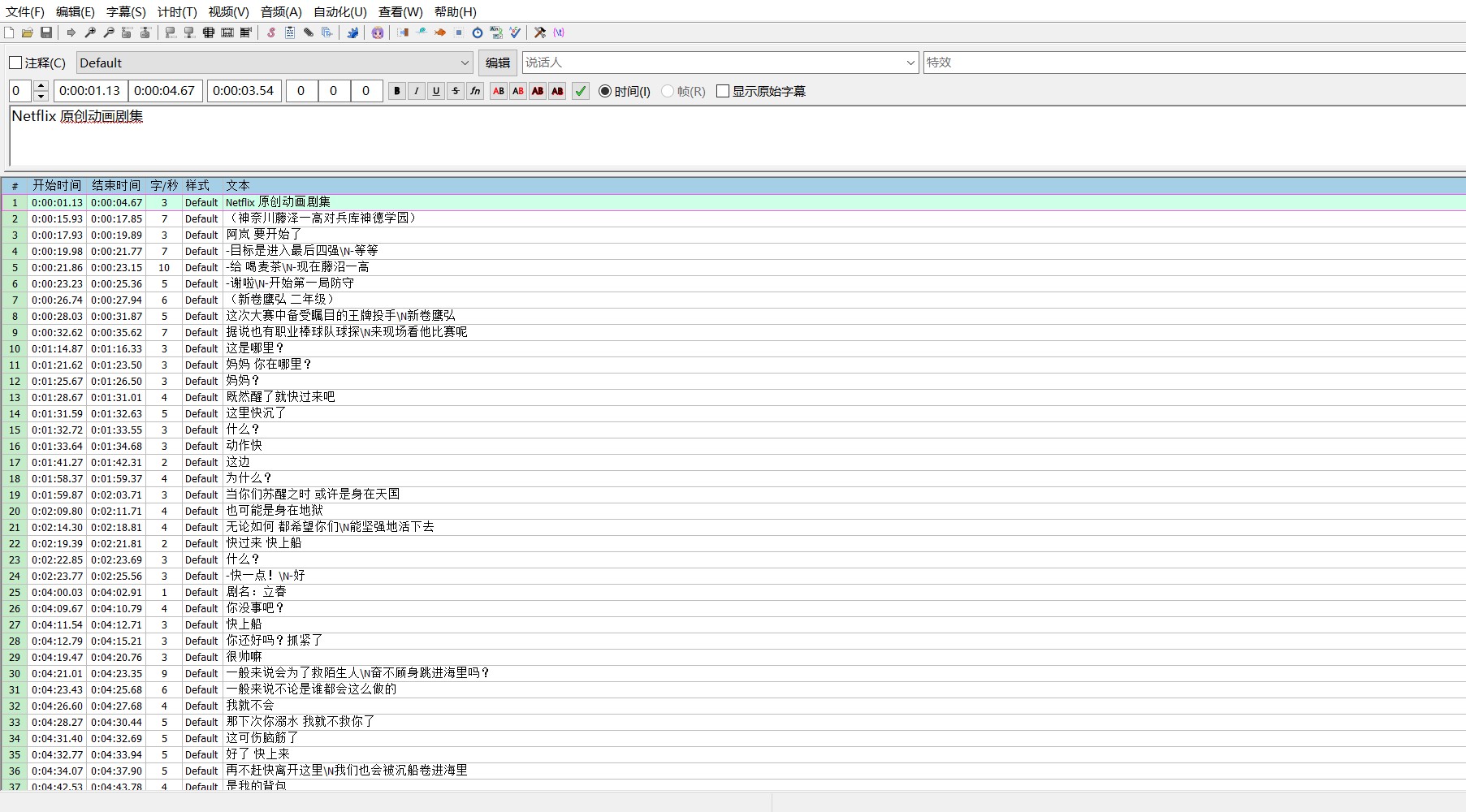Open the Timing Post-Processor clock icon

pos(478,32)
